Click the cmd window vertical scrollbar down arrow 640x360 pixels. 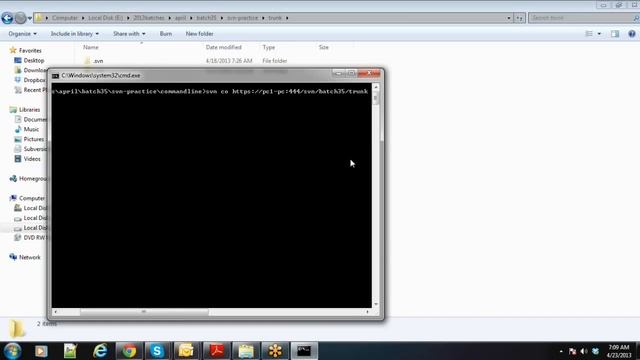pyautogui.click(x=376, y=304)
